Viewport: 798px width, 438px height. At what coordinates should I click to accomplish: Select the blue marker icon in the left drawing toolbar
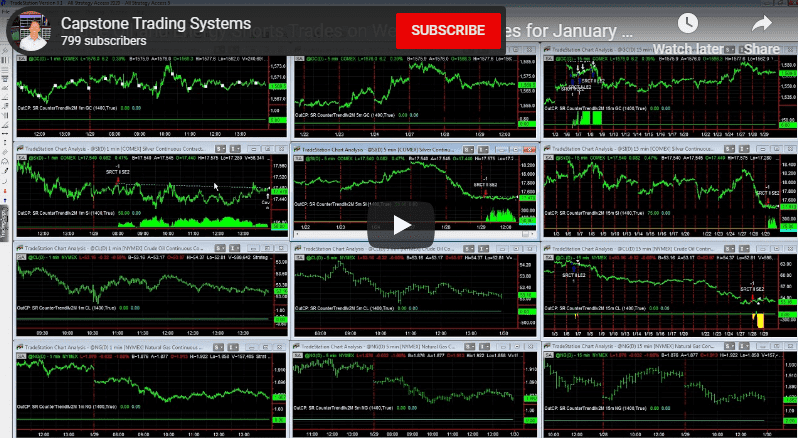(5, 198)
